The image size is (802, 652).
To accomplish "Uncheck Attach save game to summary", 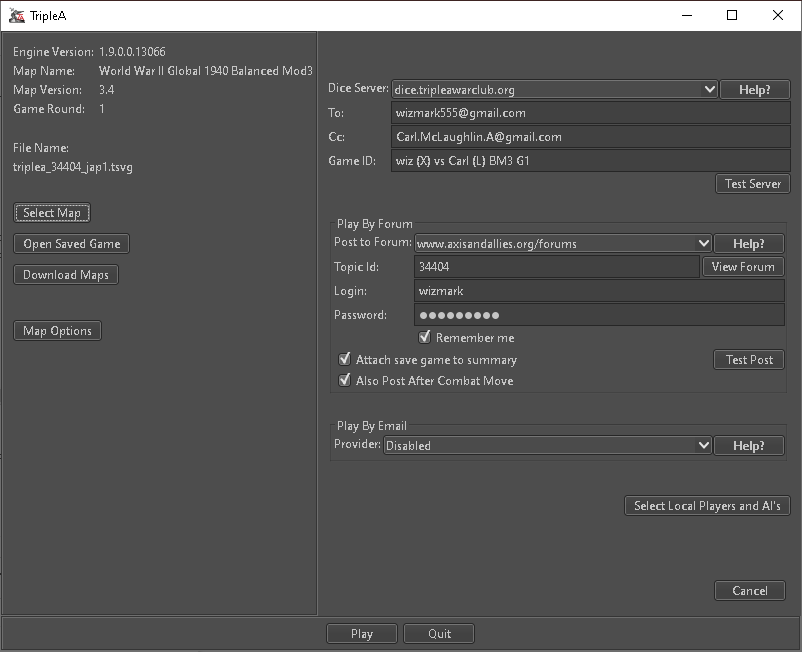I will [345, 359].
